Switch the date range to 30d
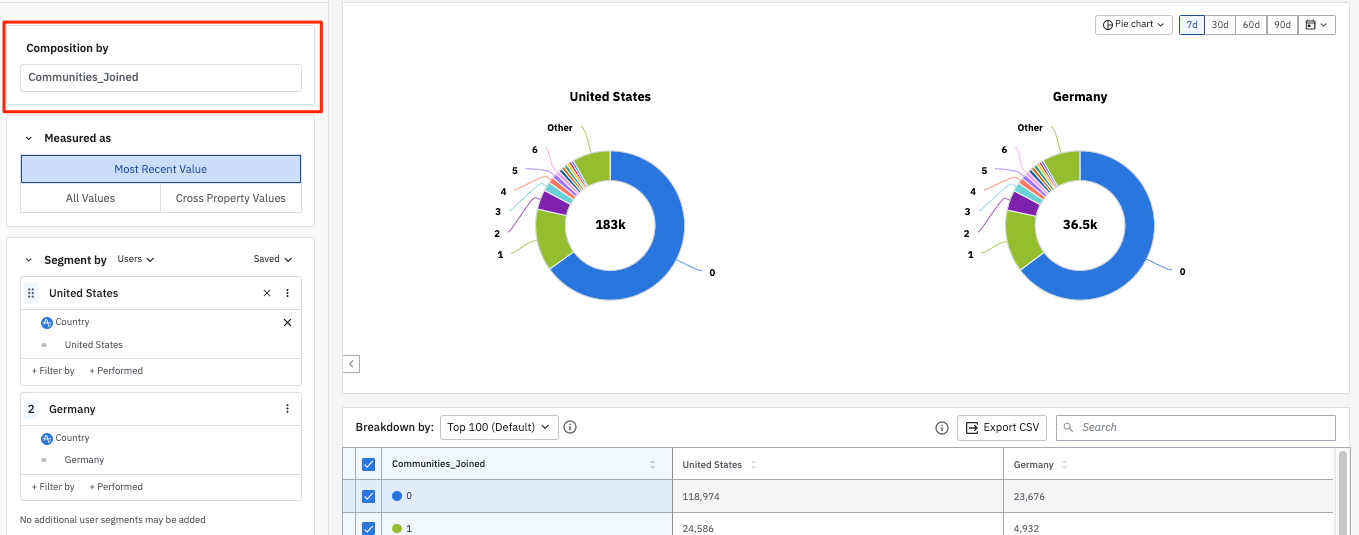The height and width of the screenshot is (535, 1359). coord(1219,25)
